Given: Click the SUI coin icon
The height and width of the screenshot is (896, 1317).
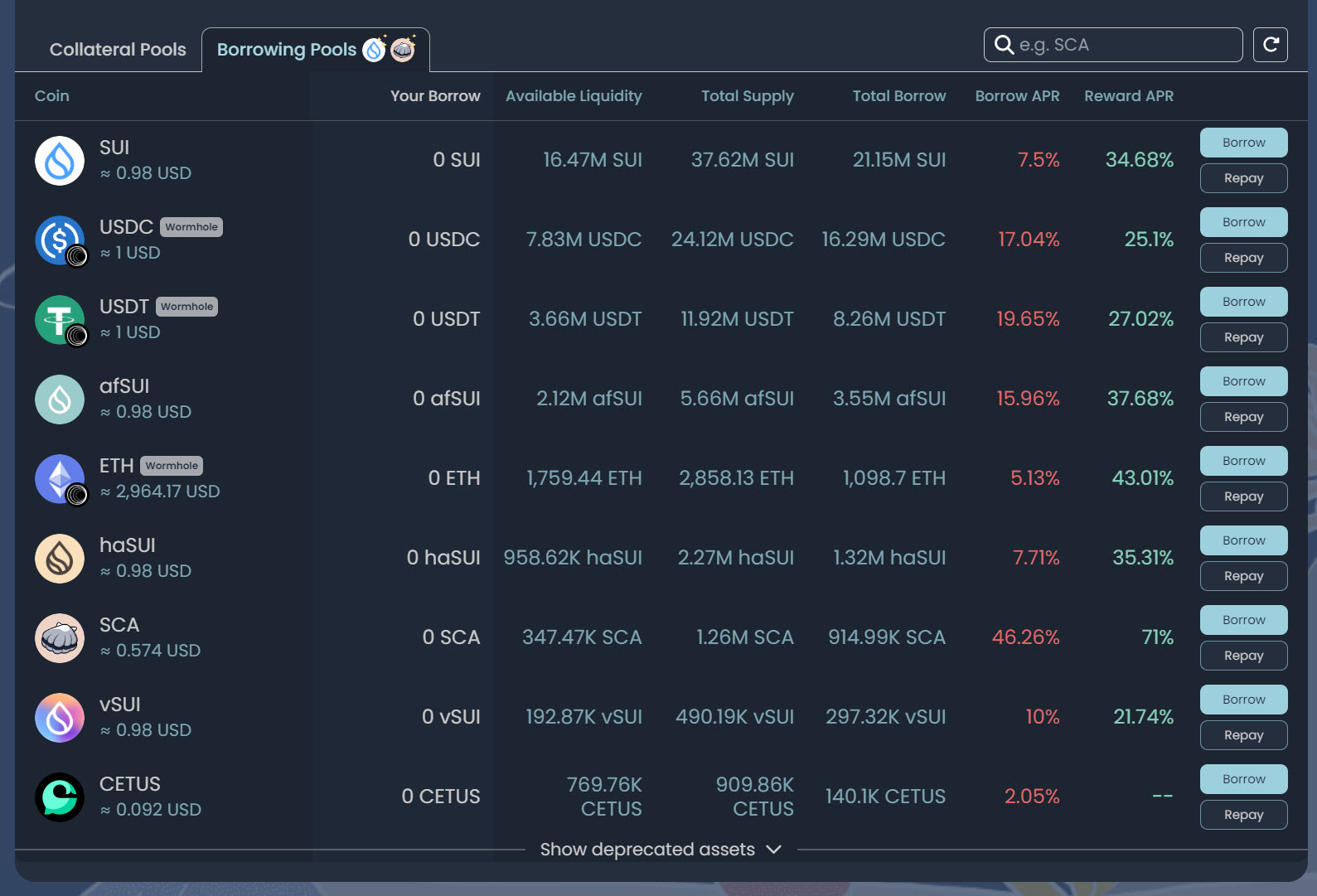Looking at the screenshot, I should 60,161.
